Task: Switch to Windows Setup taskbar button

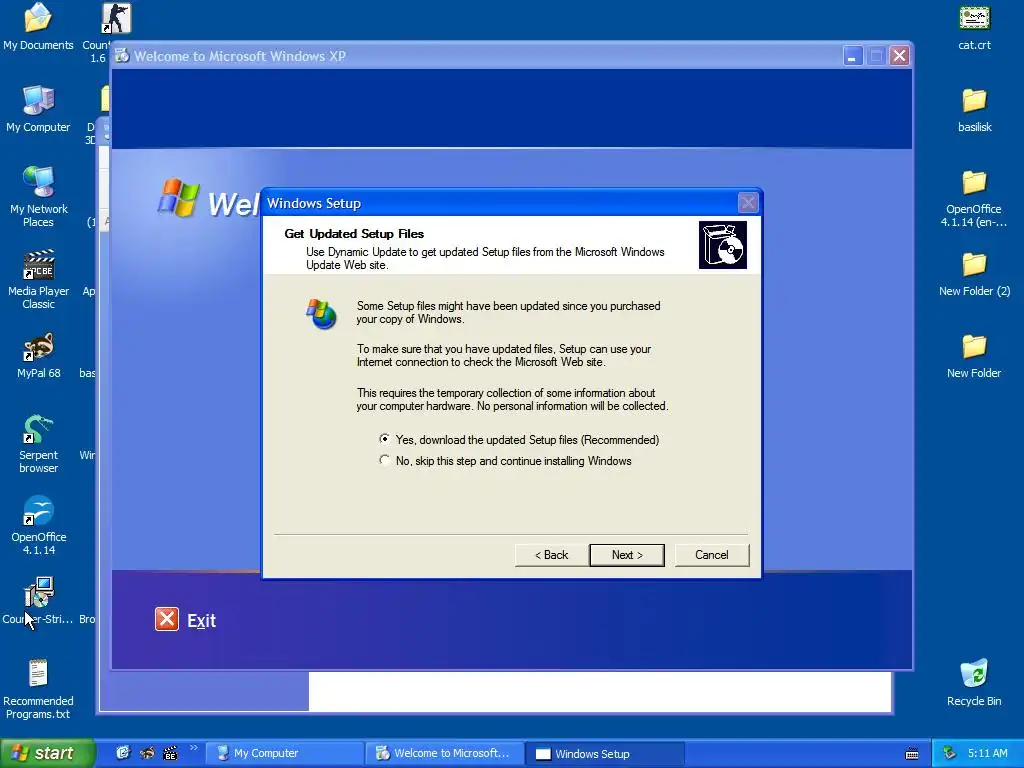Action: (605, 753)
